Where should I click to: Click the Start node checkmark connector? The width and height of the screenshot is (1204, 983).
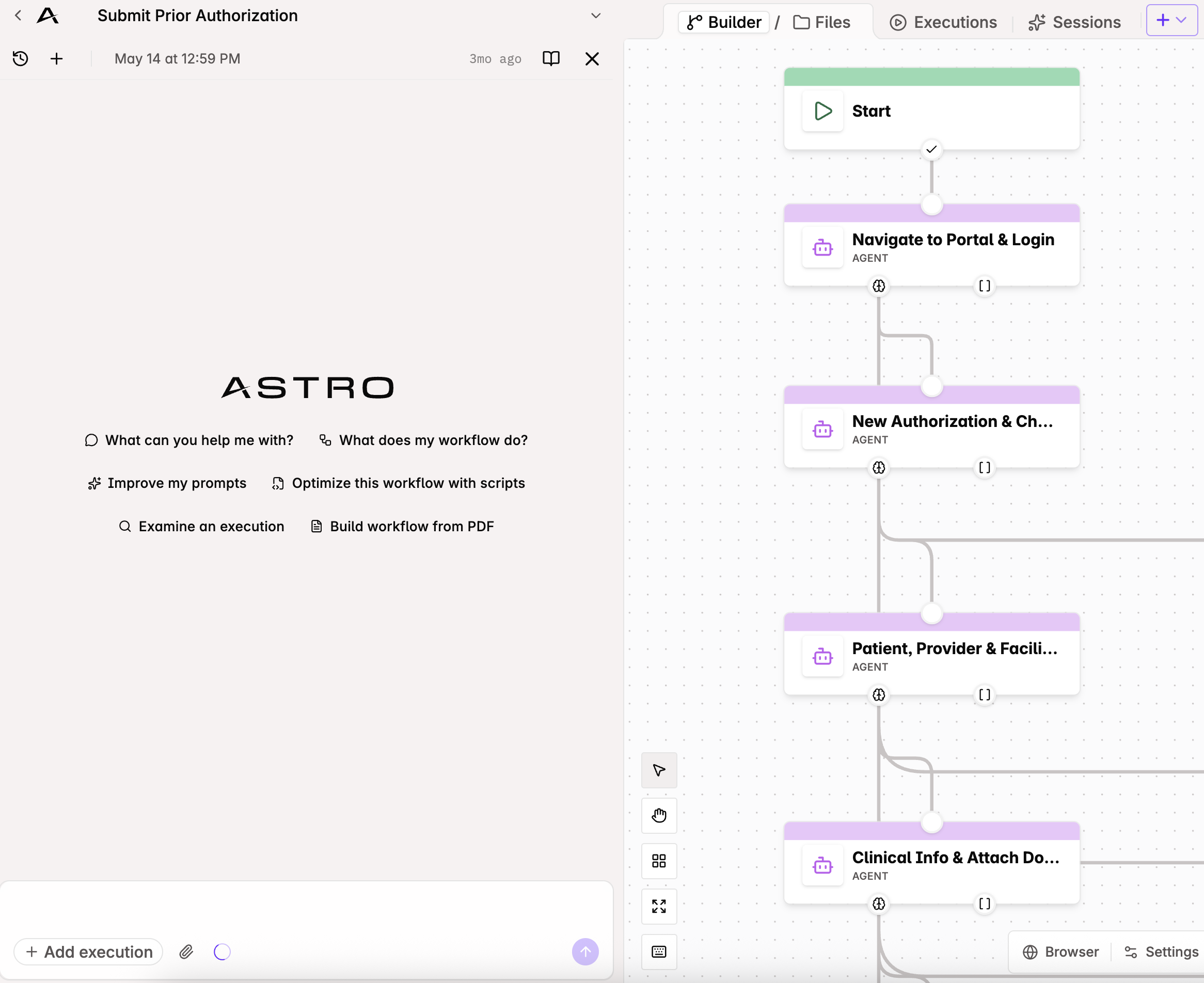tap(931, 150)
